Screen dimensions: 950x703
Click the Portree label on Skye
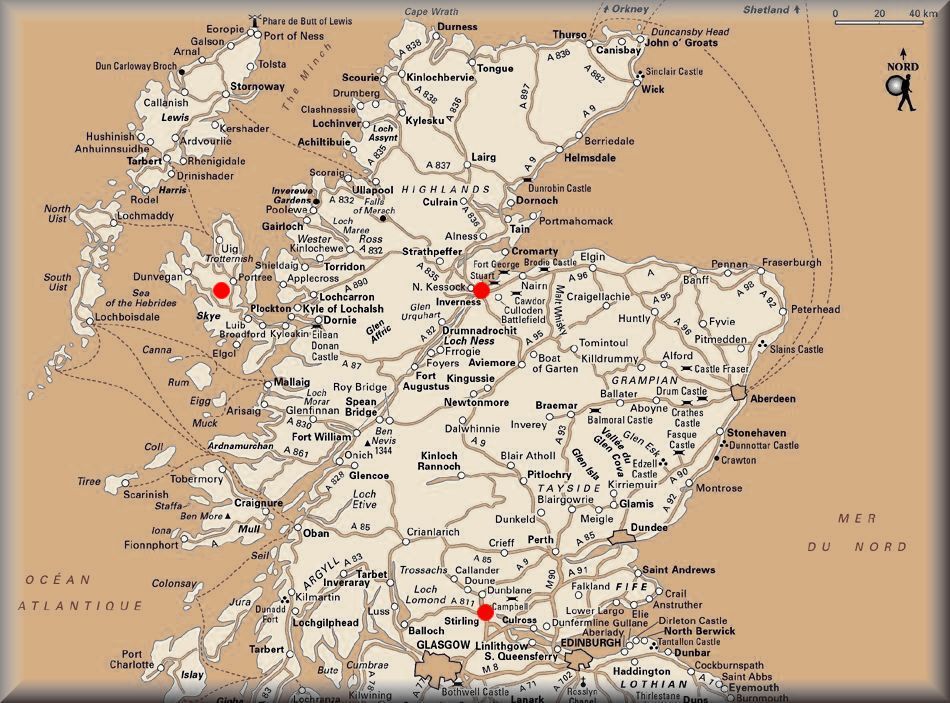255,277
